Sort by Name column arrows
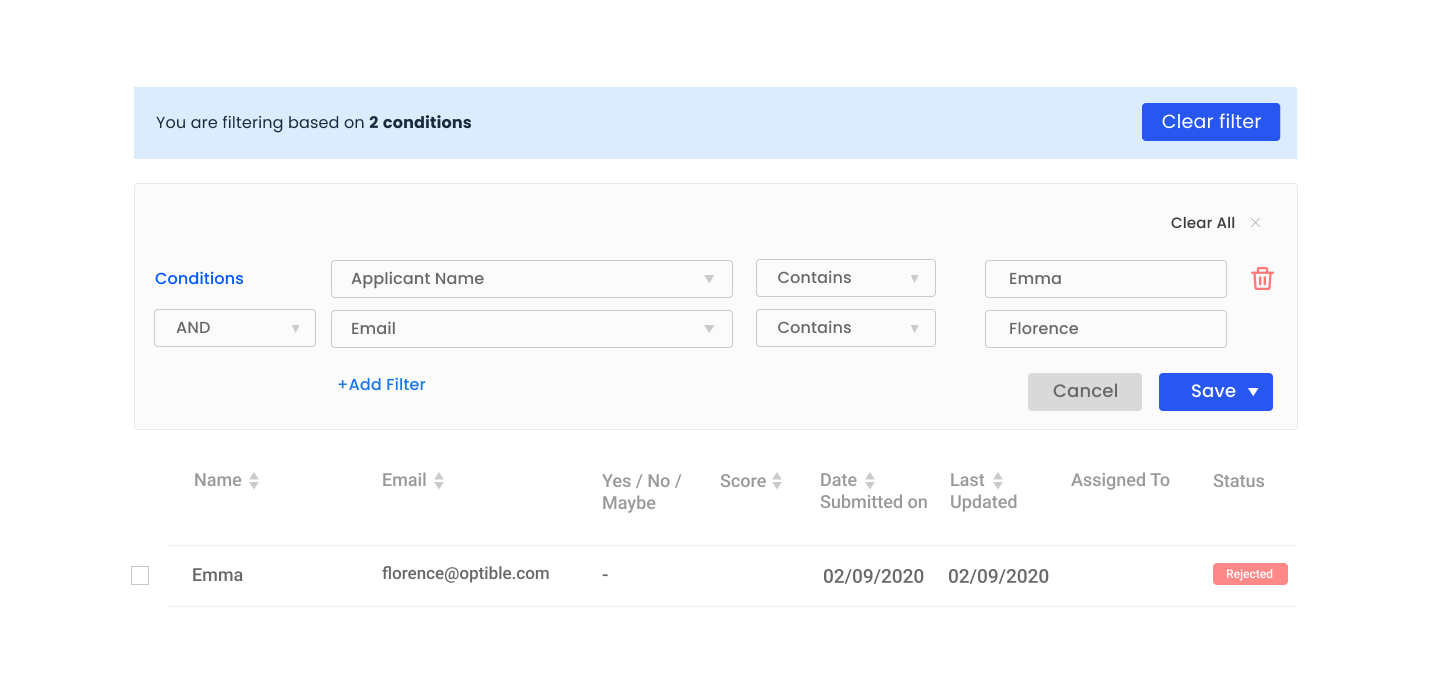This screenshot has height=694, width=1440. point(254,481)
